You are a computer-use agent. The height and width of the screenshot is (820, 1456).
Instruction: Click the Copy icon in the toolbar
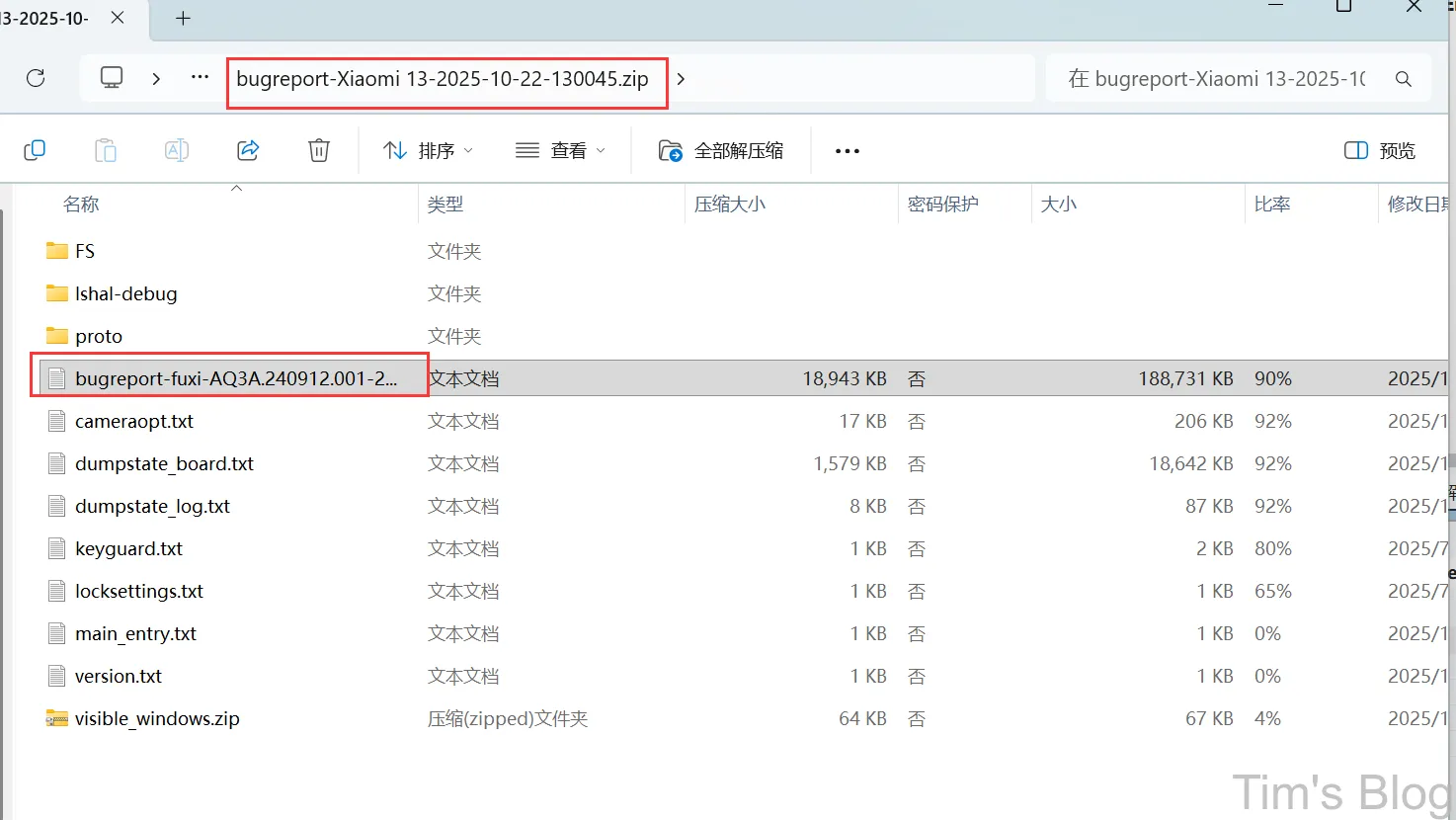tap(35, 149)
